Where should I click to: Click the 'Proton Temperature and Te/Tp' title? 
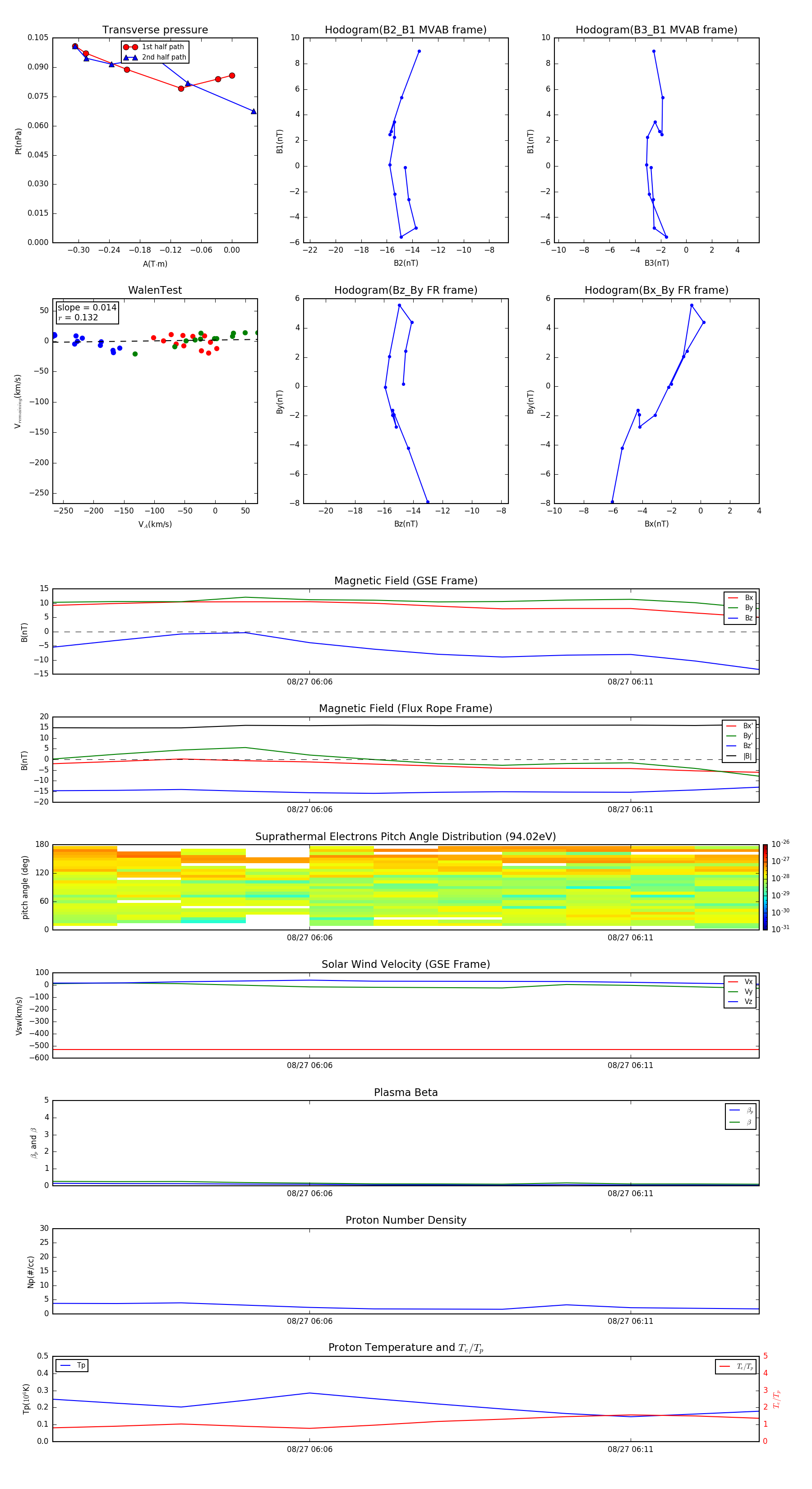pos(406,1347)
